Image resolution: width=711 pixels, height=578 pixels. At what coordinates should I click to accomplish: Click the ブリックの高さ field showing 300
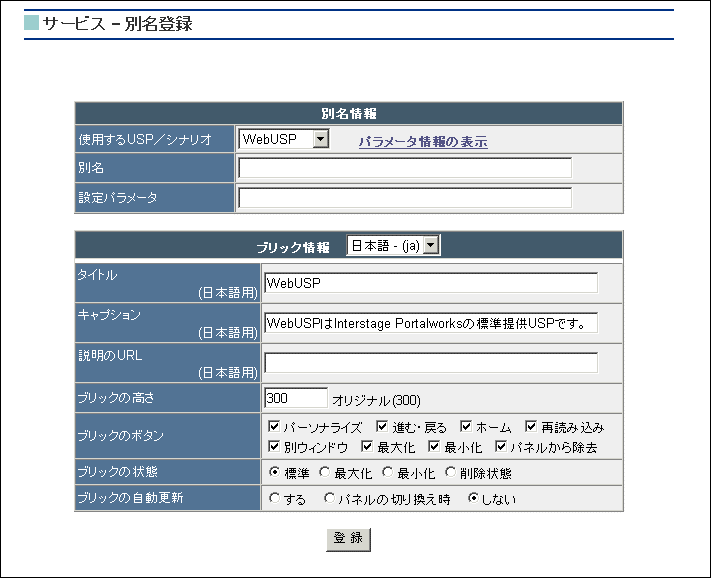(x=296, y=398)
